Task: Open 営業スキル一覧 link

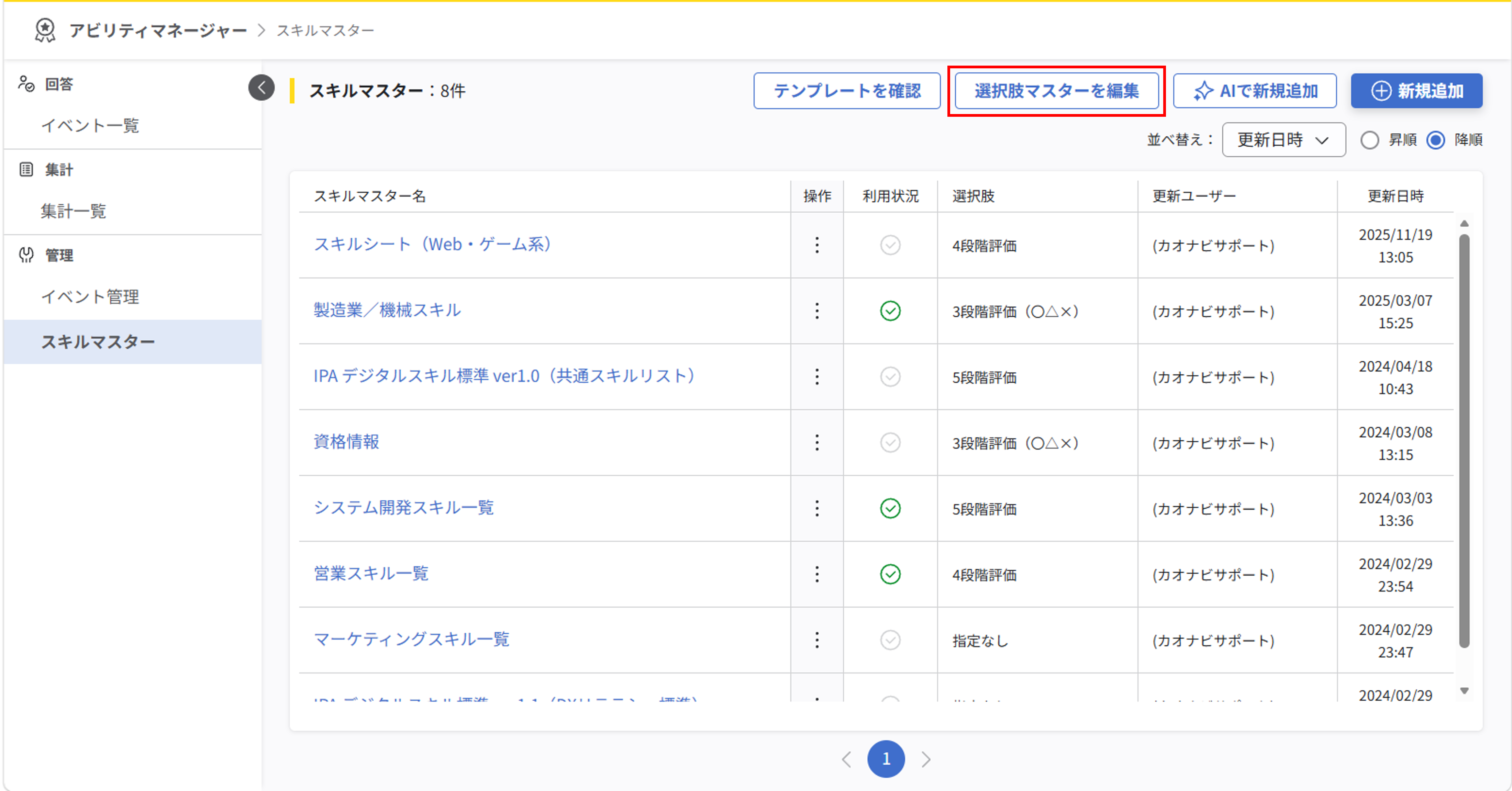Action: click(x=371, y=573)
